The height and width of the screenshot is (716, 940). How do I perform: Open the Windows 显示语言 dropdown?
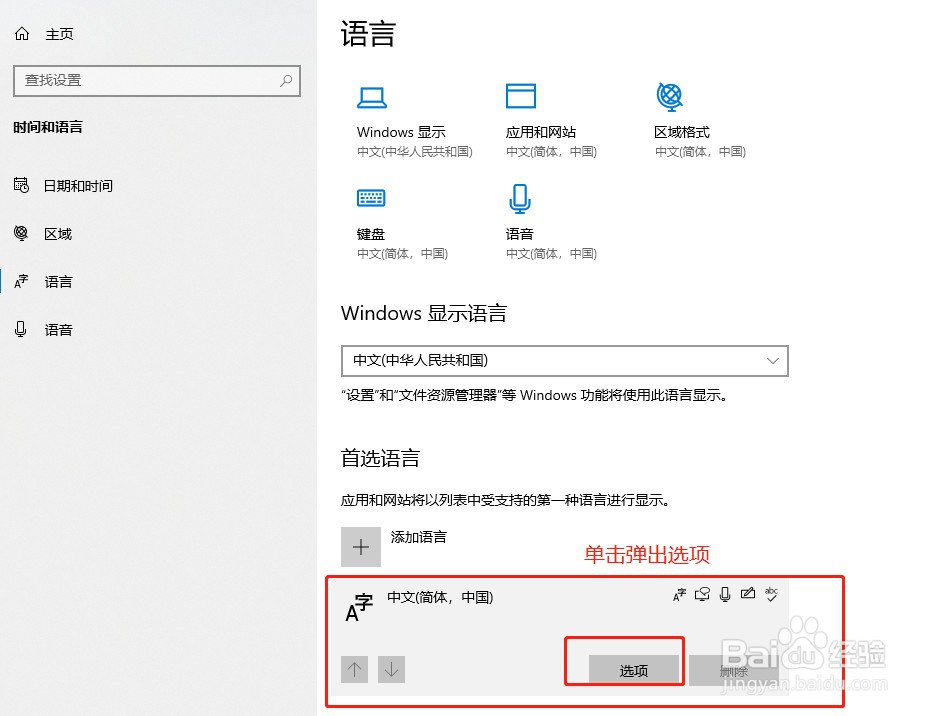pos(565,360)
